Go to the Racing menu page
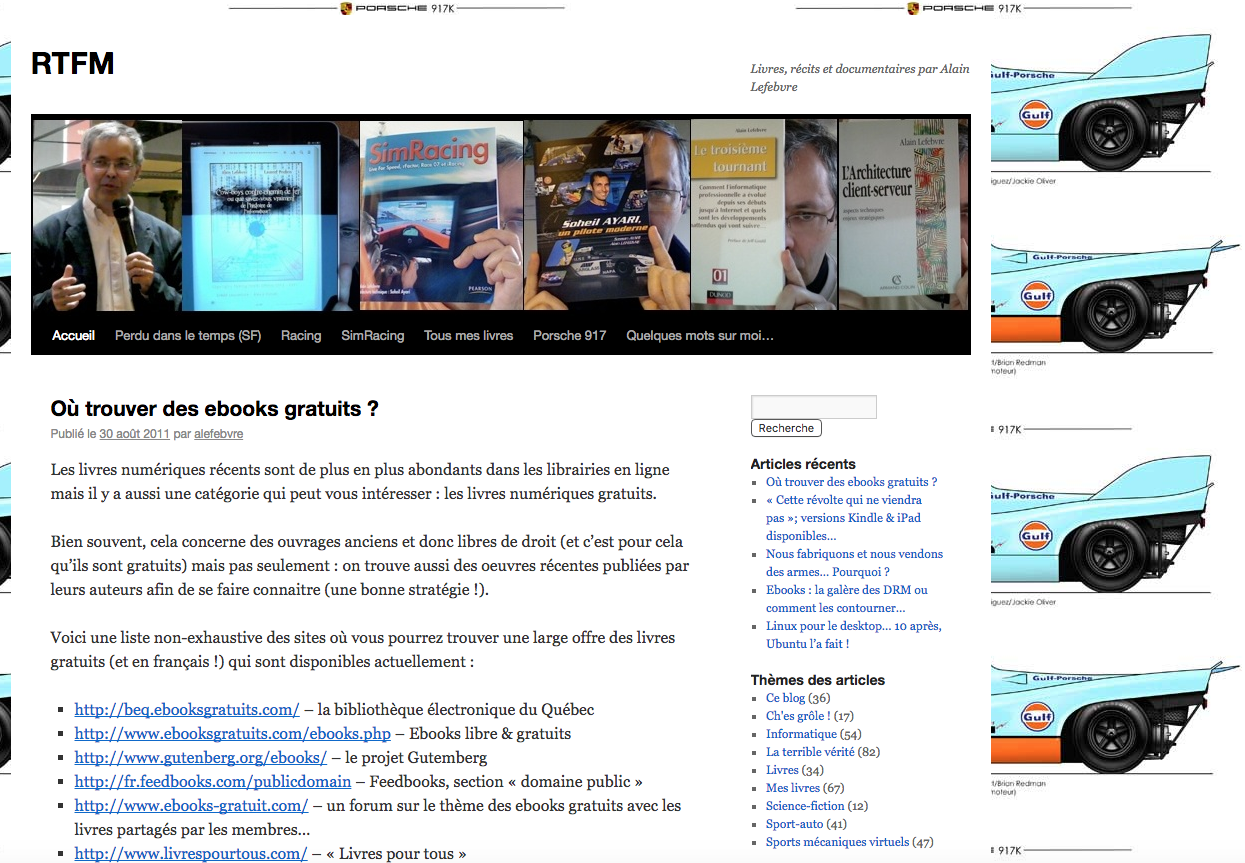The image size is (1245, 863). pos(301,336)
